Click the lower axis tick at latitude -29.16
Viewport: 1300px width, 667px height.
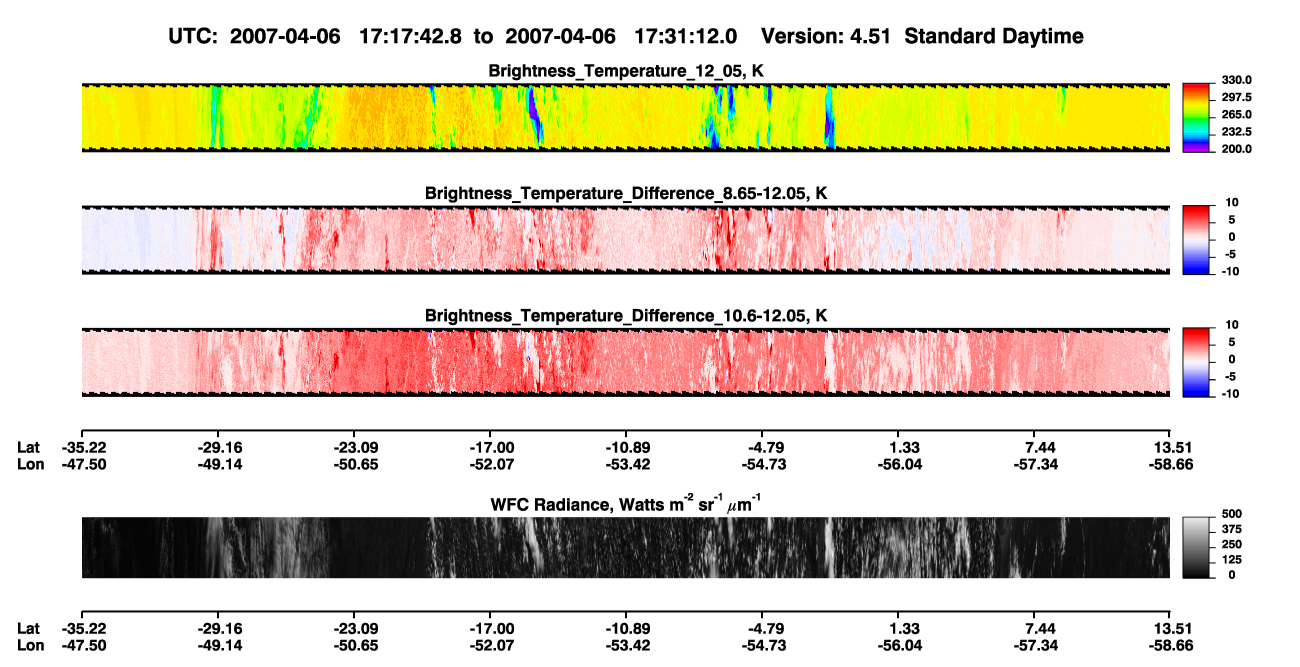[x=219, y=628]
